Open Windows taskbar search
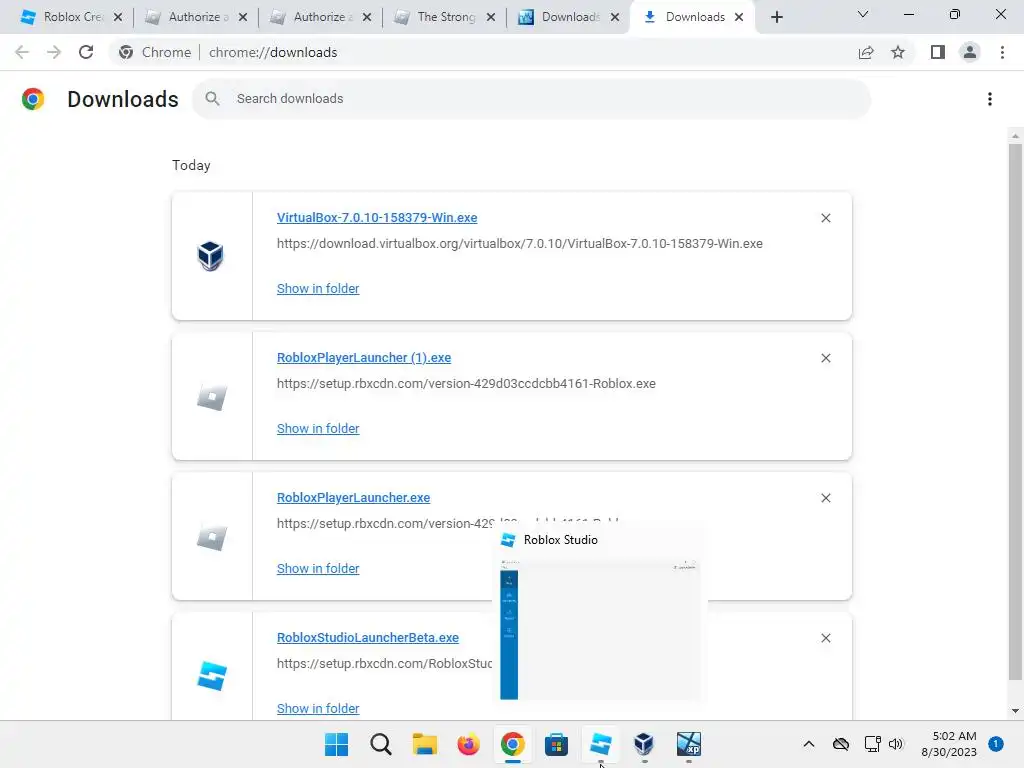 pos(381,744)
